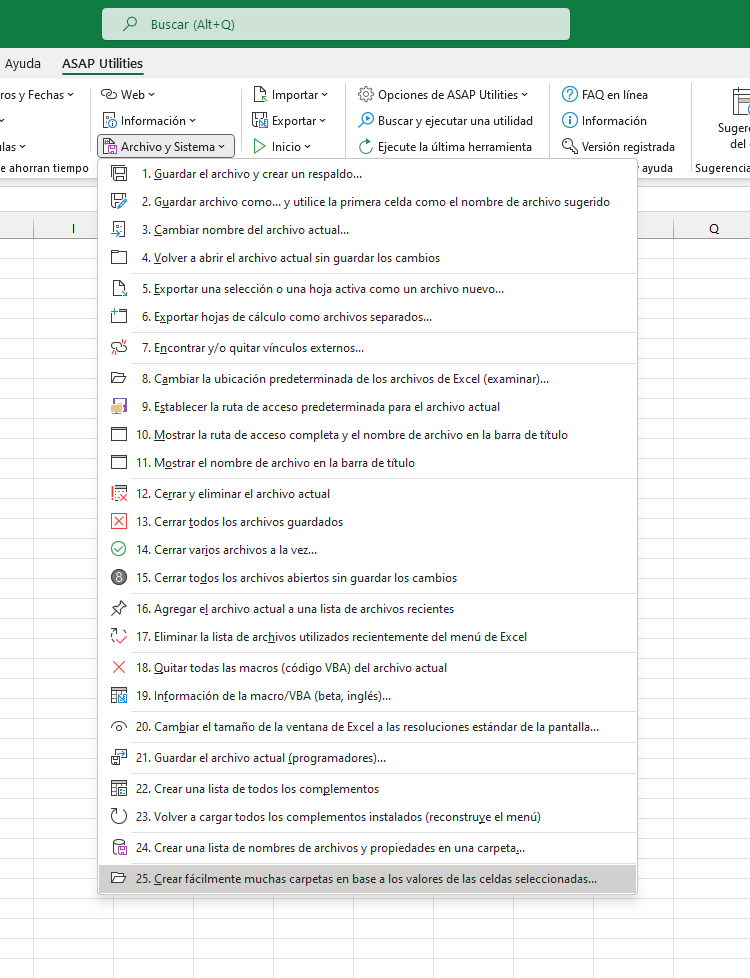Click Versión registrada
Image resolution: width=750 pixels, height=978 pixels.
618,147
